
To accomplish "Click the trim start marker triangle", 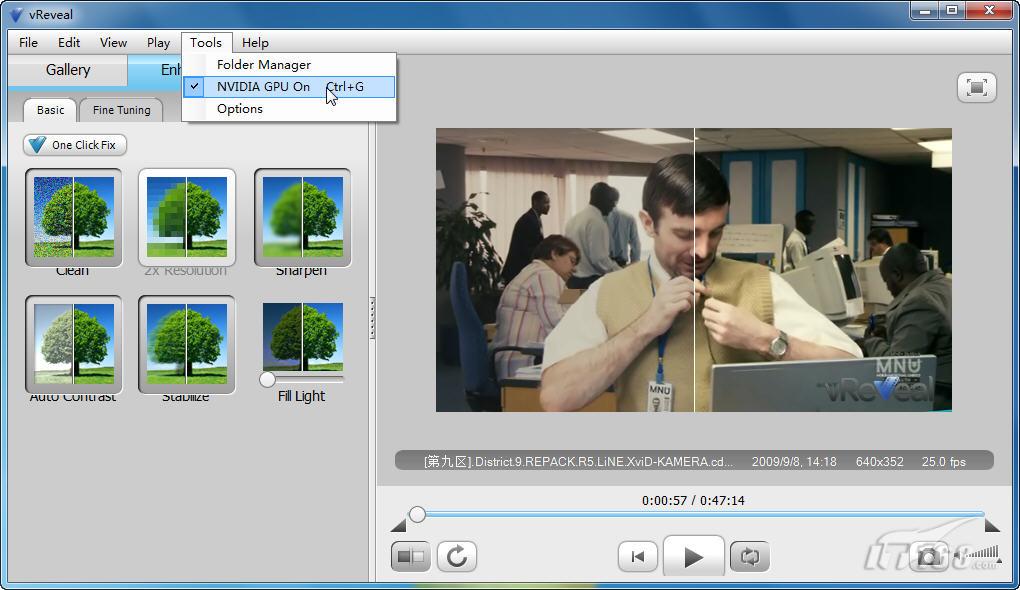I will 398,525.
